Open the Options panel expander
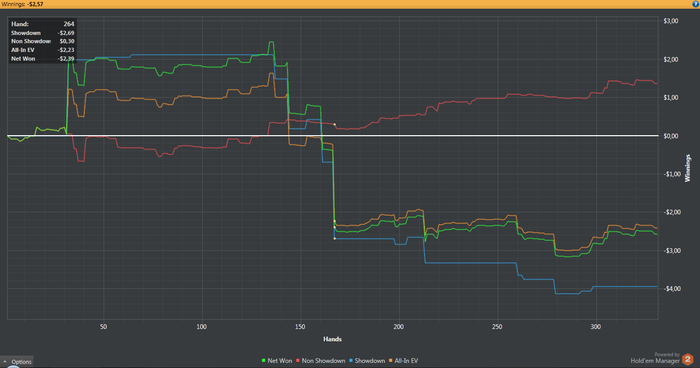The width and height of the screenshot is (700, 368). coord(17,361)
